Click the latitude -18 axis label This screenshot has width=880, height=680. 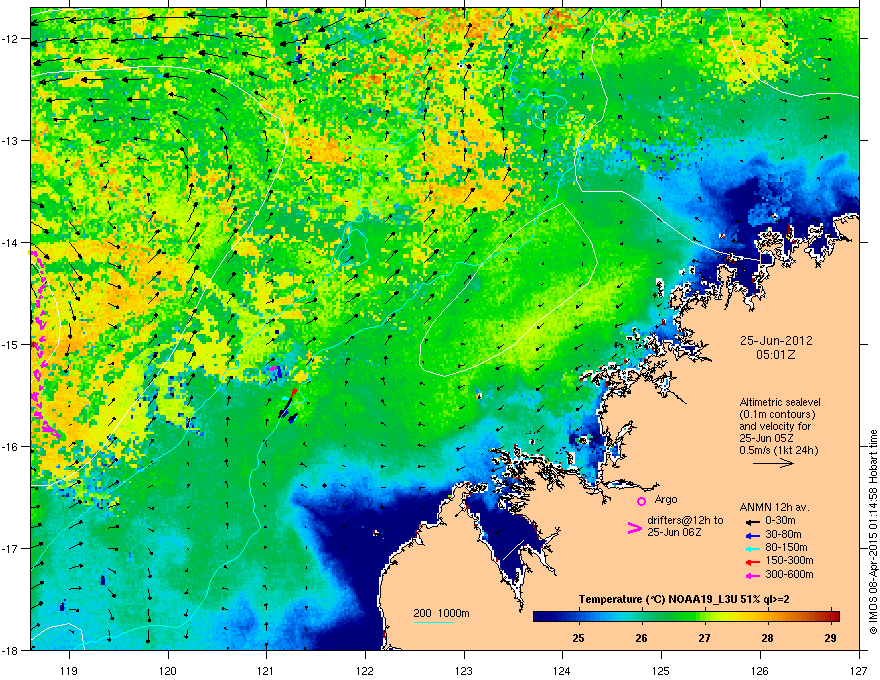tap(11, 650)
